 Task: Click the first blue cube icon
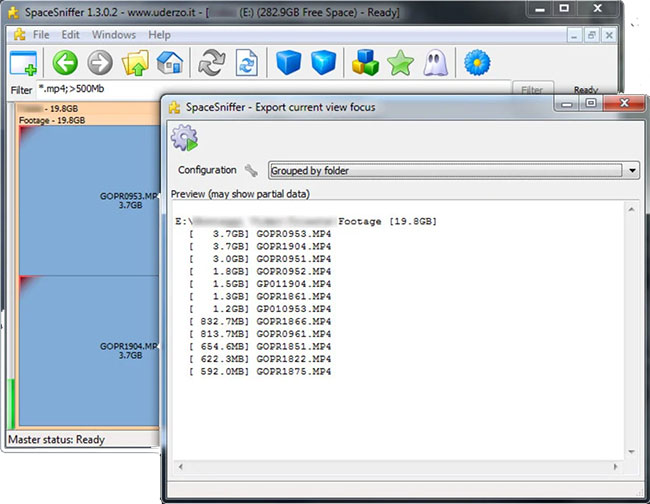point(289,63)
